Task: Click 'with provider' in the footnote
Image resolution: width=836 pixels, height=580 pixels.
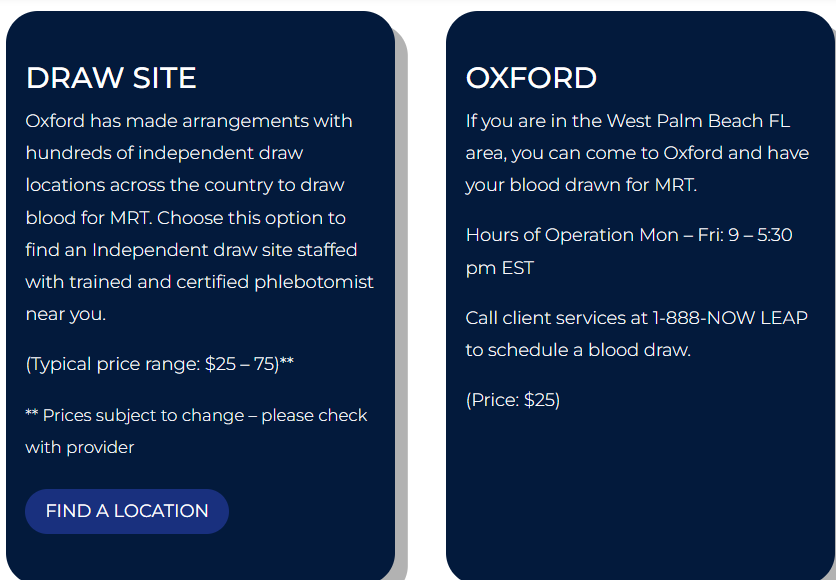Action: point(80,447)
